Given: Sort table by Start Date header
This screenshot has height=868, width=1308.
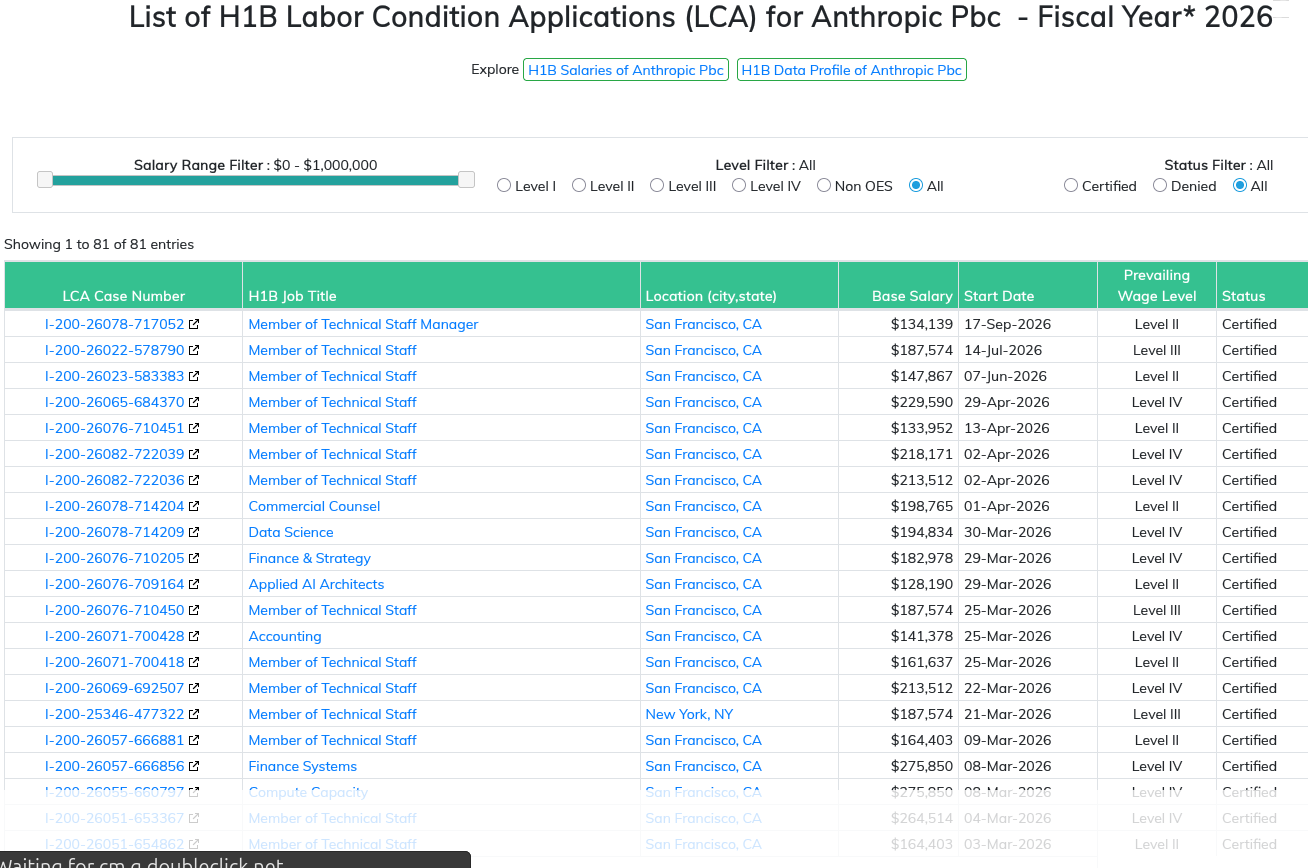Looking at the screenshot, I should coord(1027,286).
